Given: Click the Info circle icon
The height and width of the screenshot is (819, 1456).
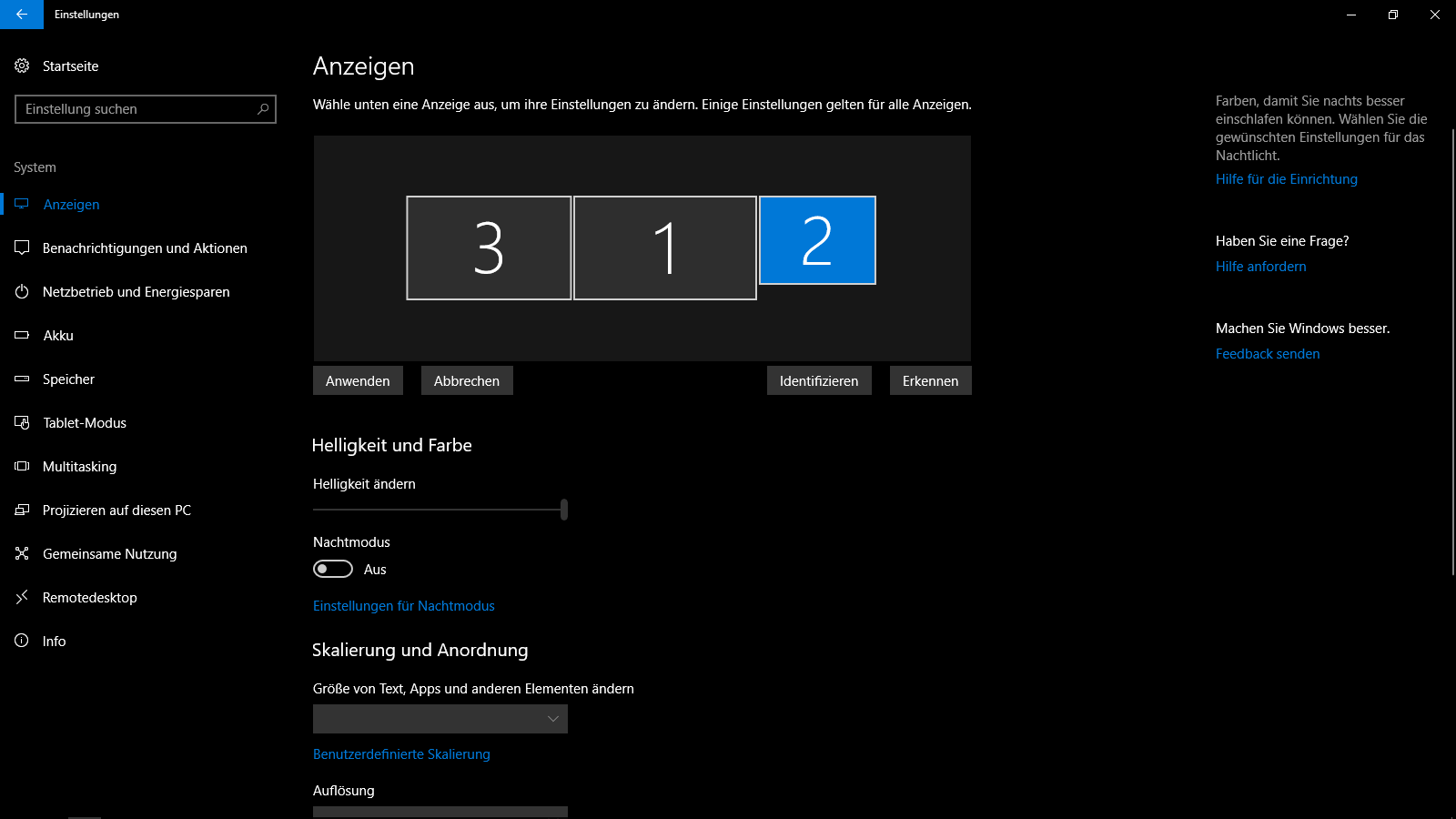Looking at the screenshot, I should [22, 641].
